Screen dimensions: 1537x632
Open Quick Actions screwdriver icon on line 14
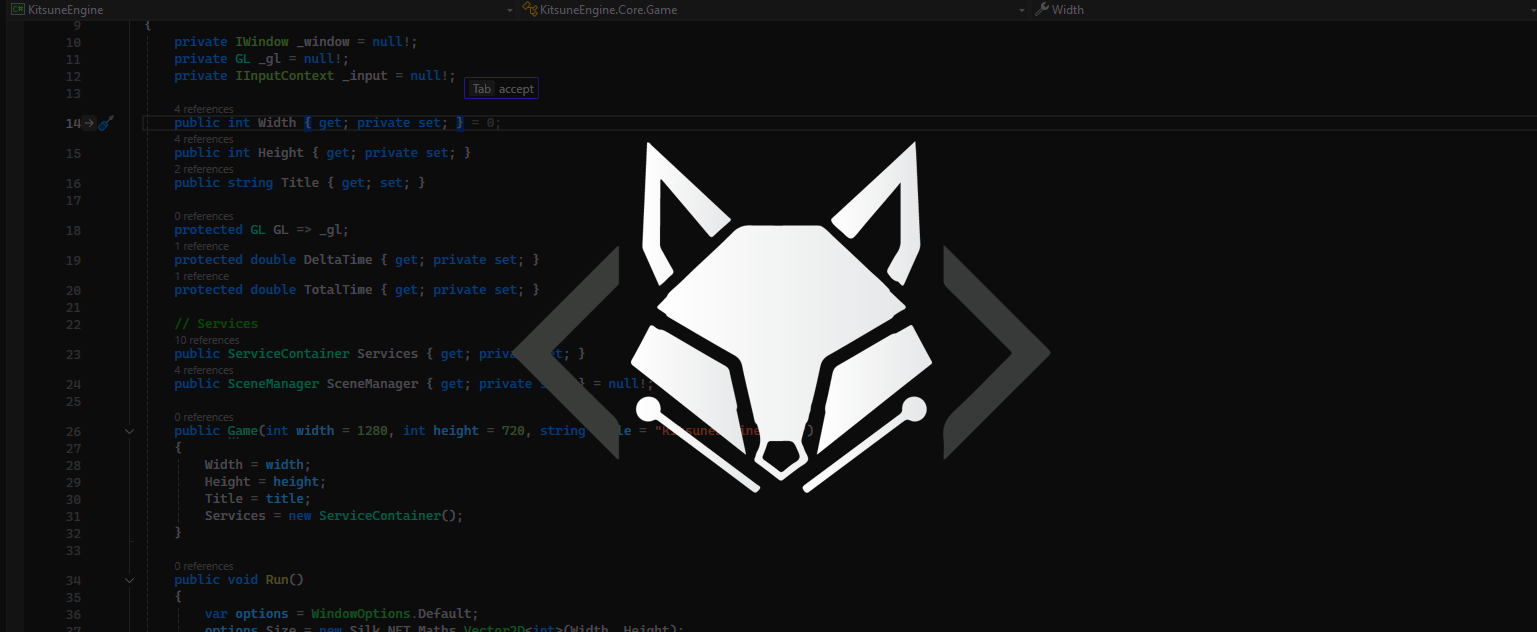pos(106,123)
